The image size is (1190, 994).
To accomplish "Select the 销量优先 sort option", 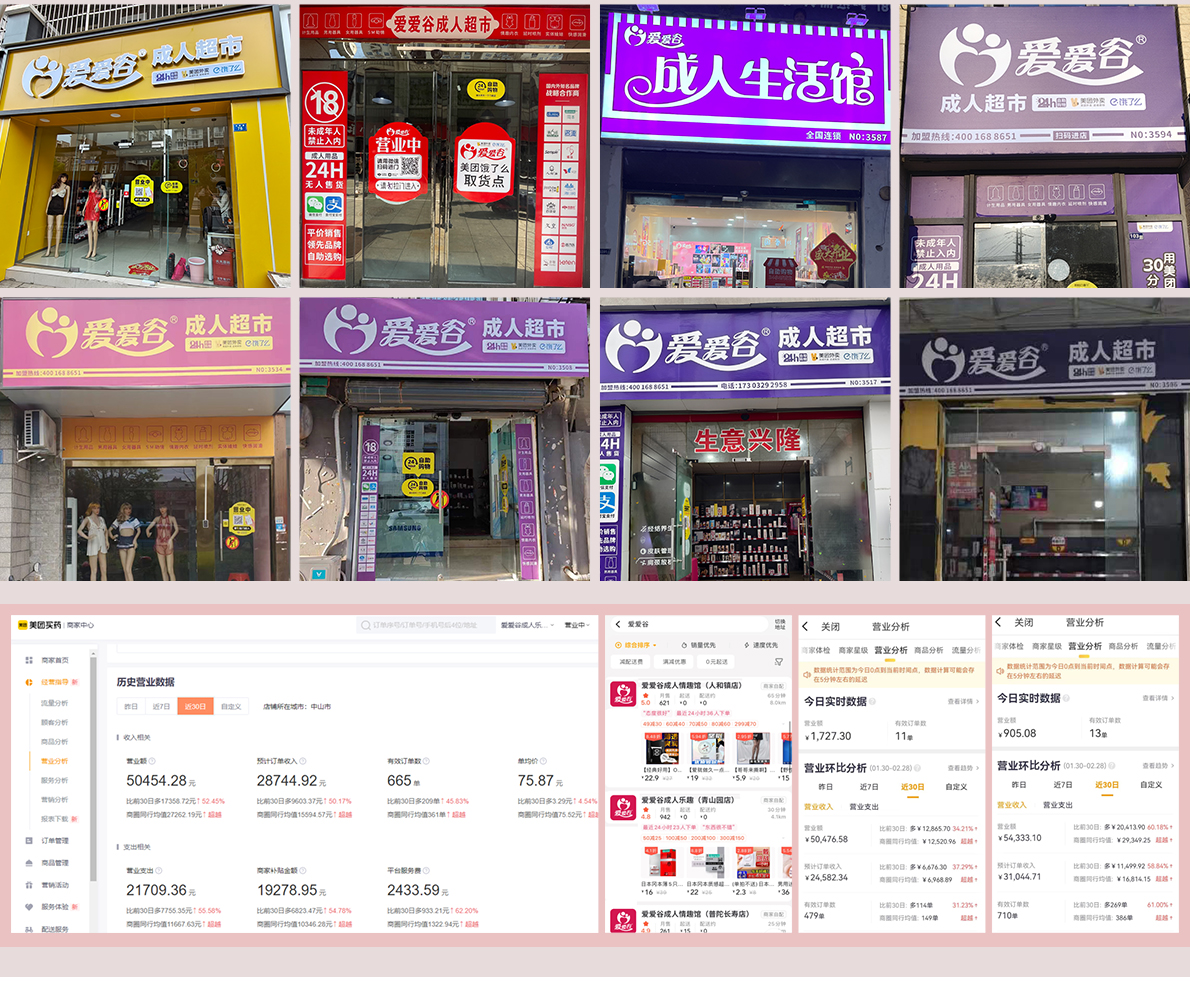I will 699,645.
